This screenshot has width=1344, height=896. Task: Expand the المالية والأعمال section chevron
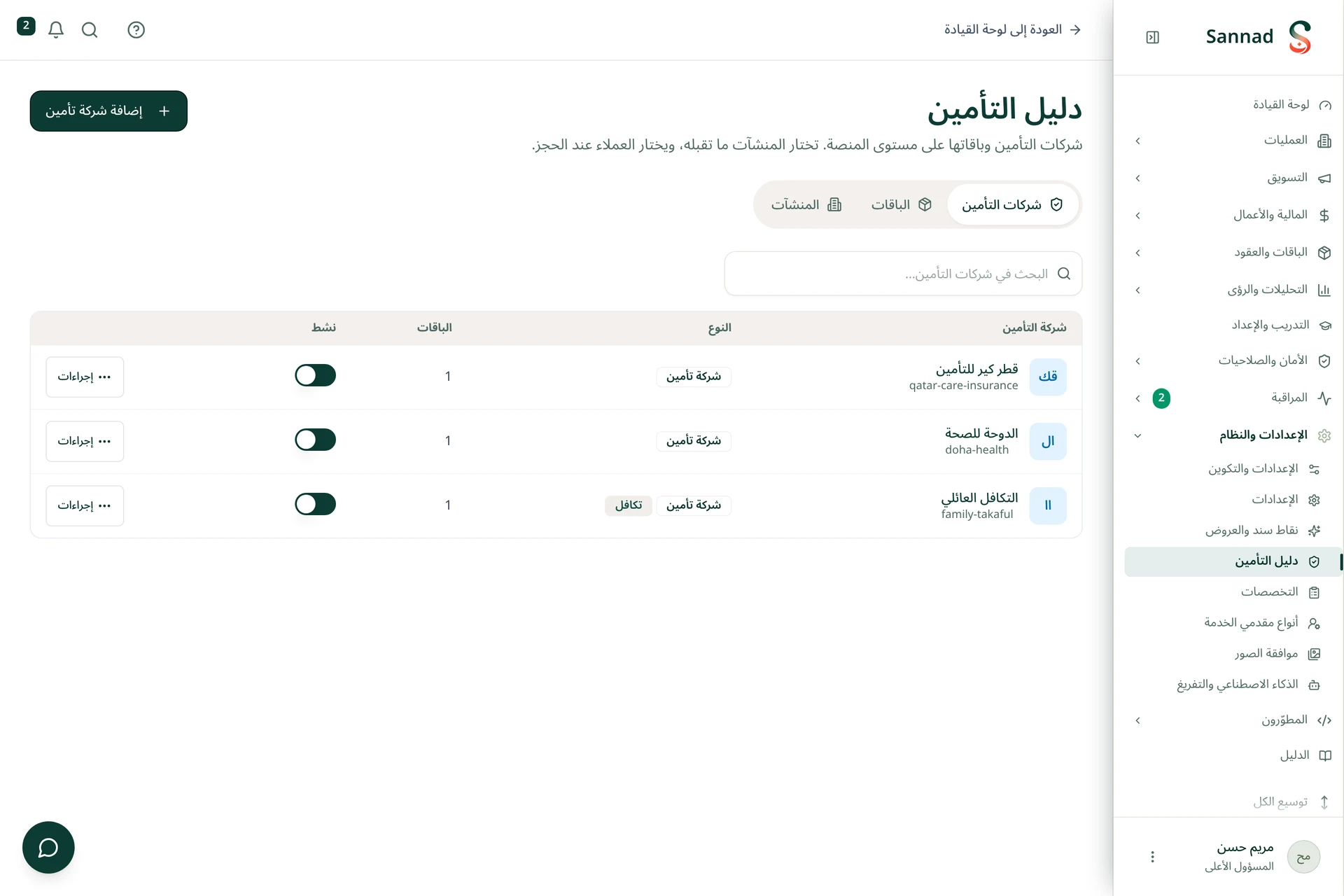1138,216
